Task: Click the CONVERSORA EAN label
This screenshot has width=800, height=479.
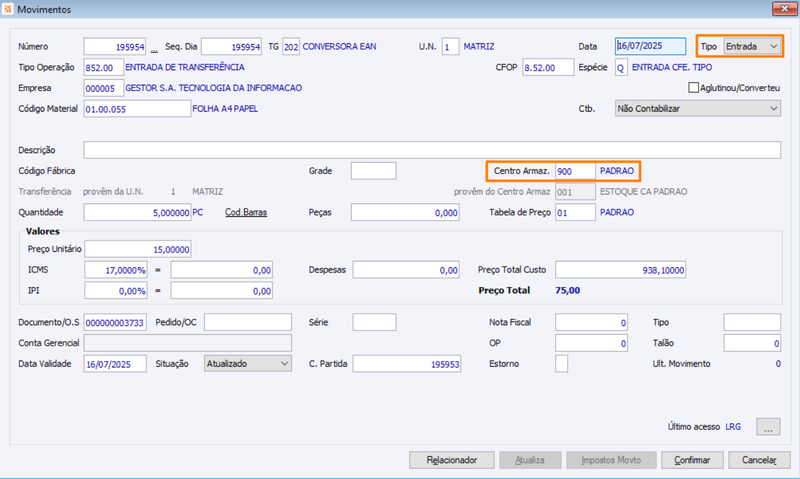Action: click(x=339, y=46)
